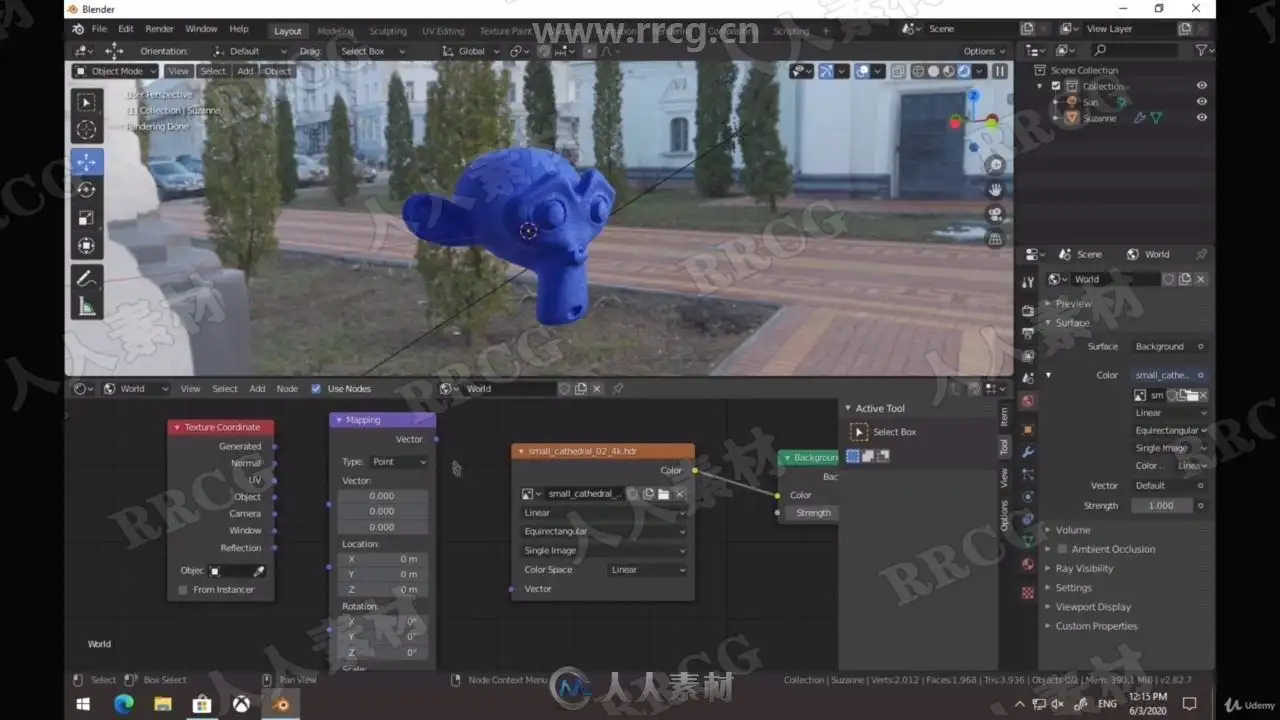
Task: Click the Background node Strength slider
Action: click(813, 513)
